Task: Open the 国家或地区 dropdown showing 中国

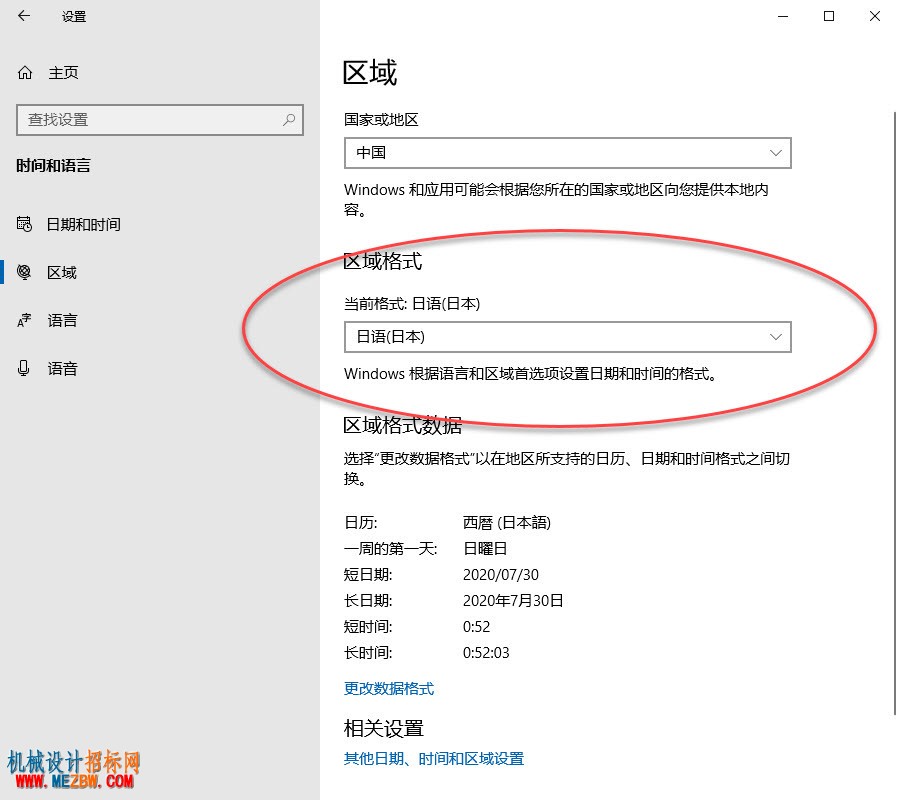Action: (568, 153)
